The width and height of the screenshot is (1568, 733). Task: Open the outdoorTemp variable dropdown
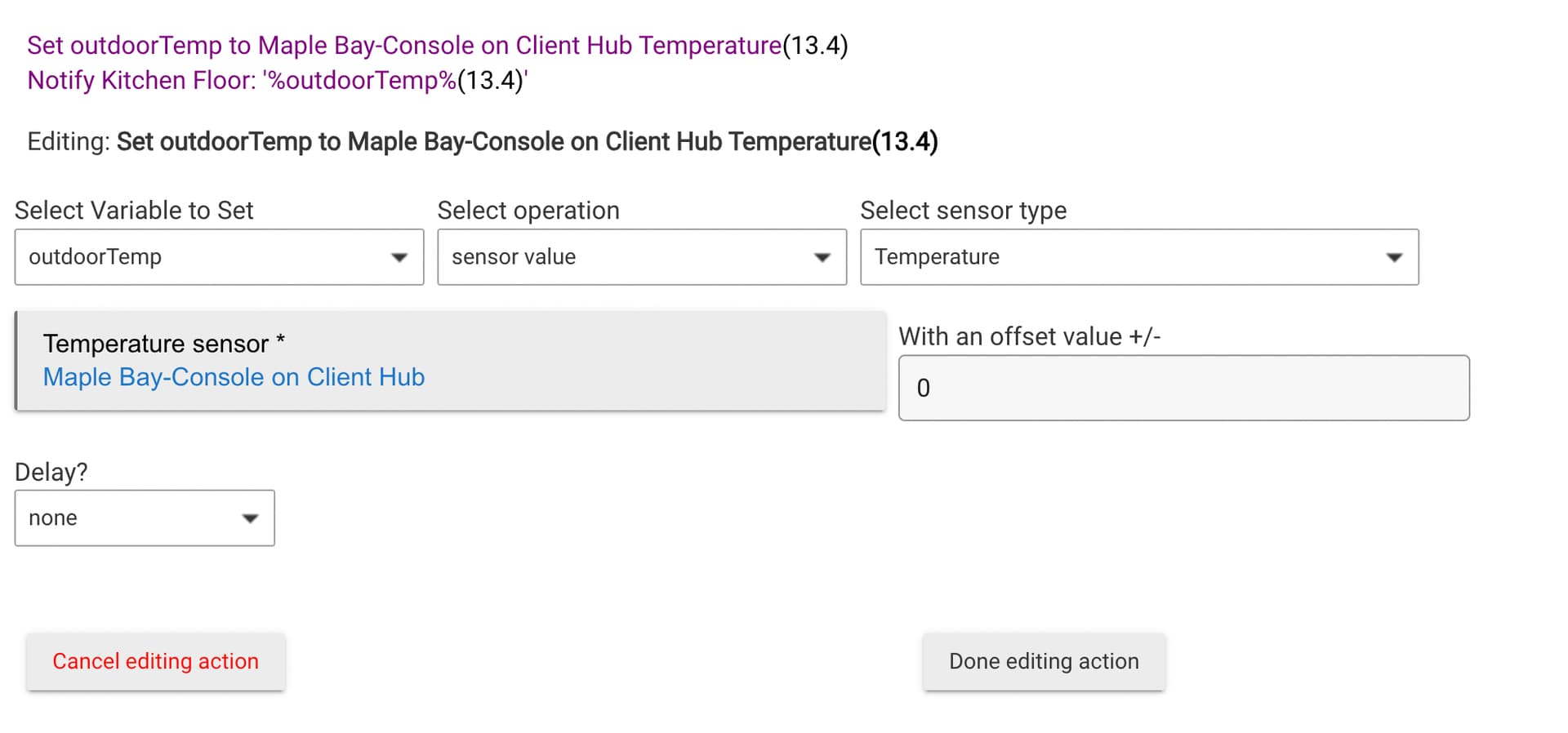tap(219, 257)
